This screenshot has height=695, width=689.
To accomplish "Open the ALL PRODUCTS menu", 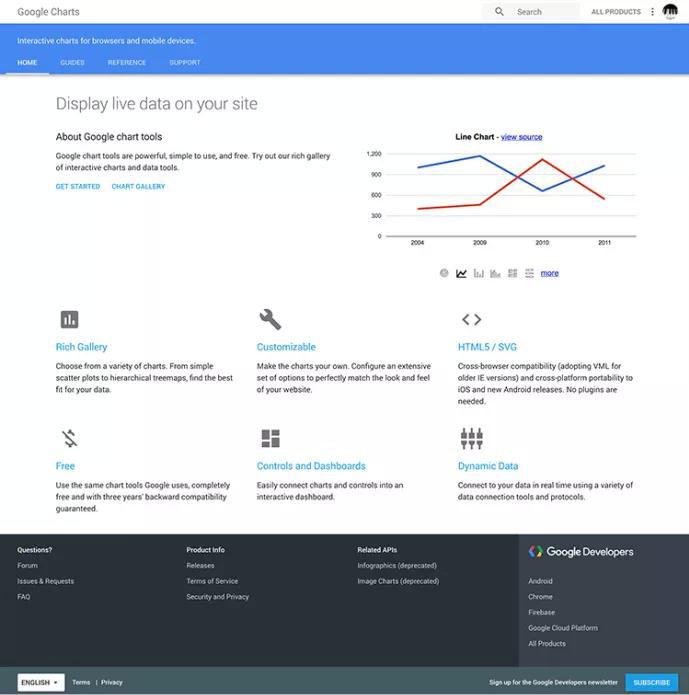I will click(x=616, y=12).
